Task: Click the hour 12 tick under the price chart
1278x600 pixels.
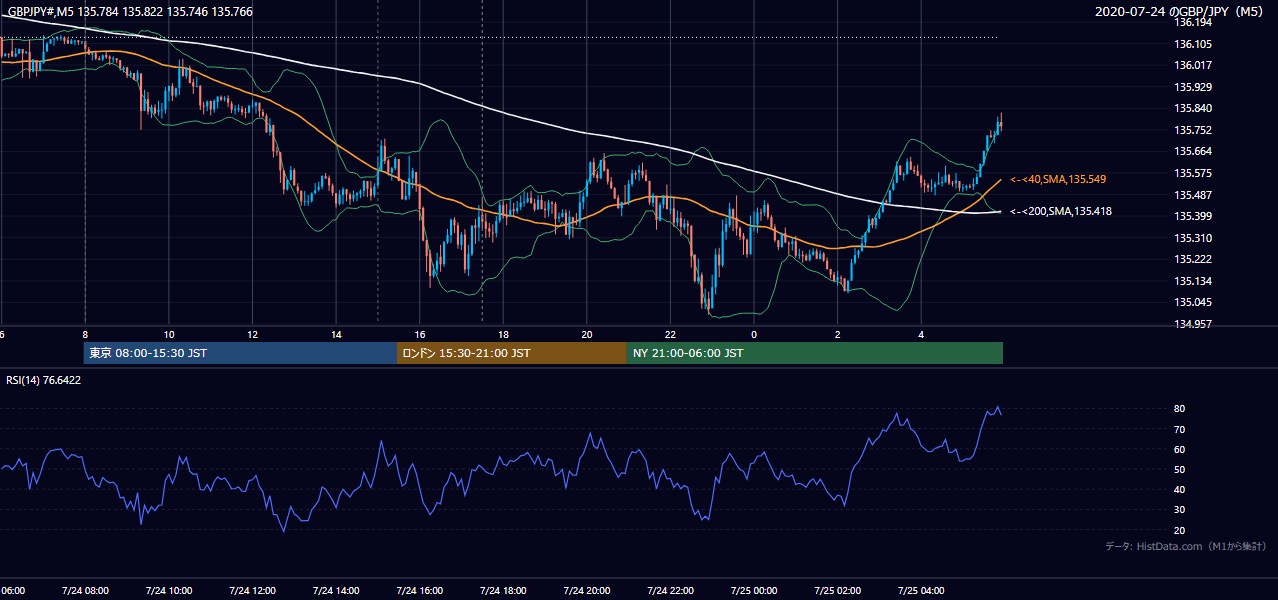Action: (252, 335)
